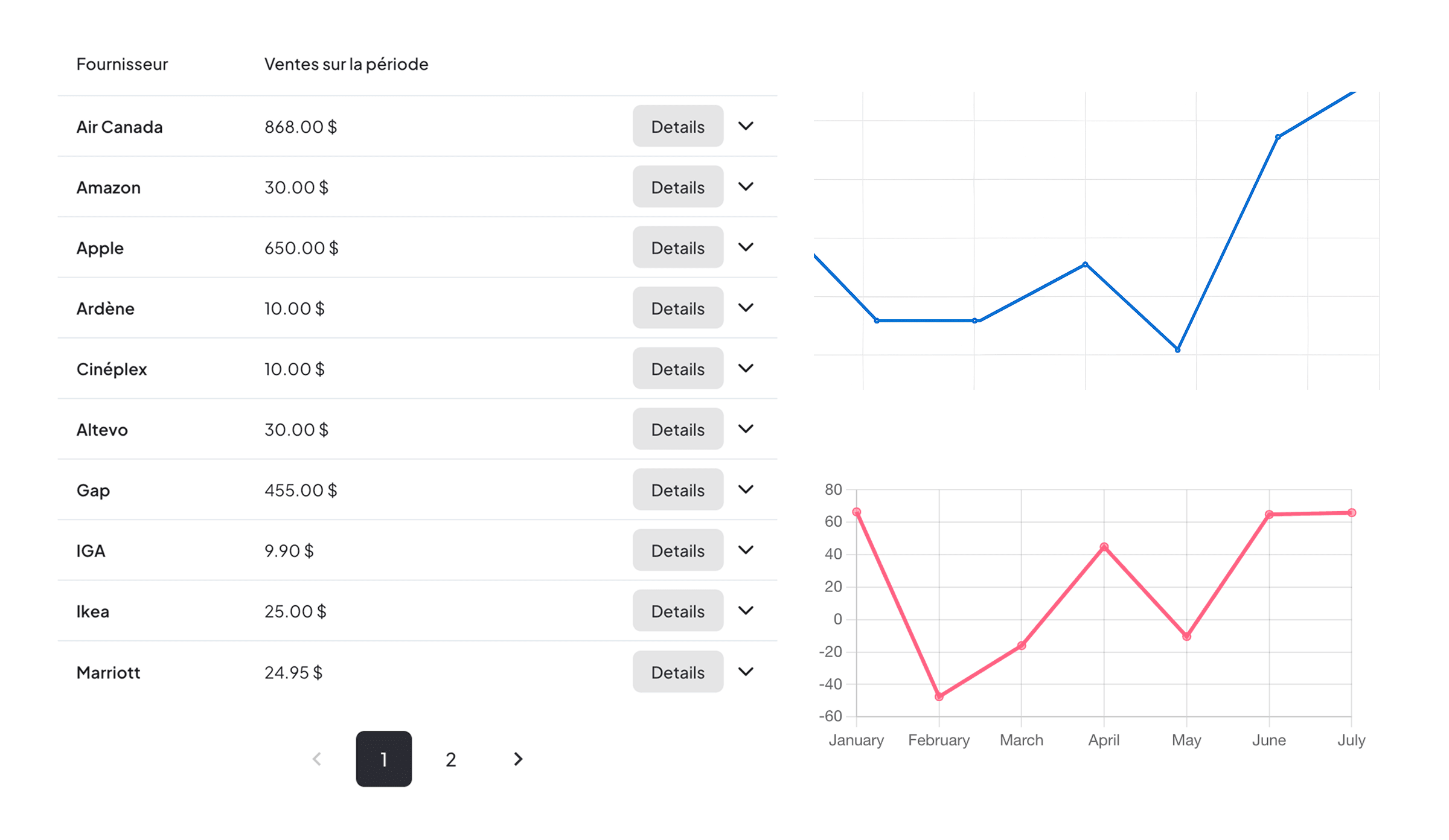Image resolution: width=1449 pixels, height=840 pixels.
Task: Go to next page using right arrow
Action: (518, 759)
